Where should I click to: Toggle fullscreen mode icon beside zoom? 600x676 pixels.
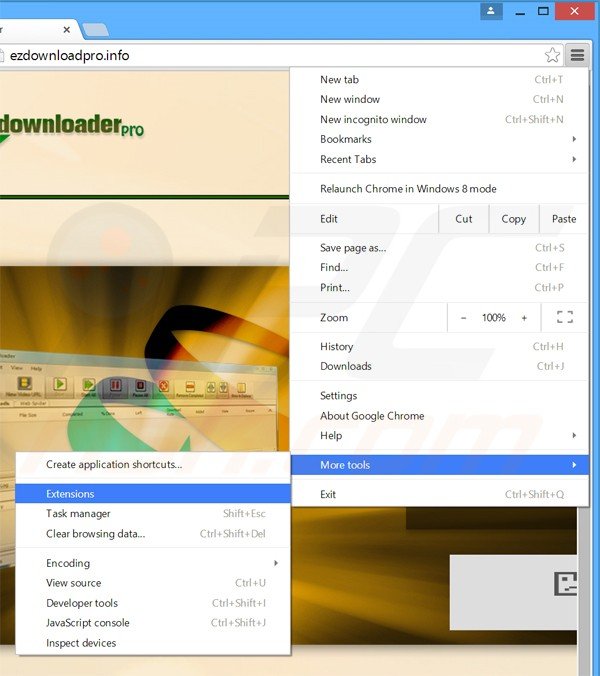click(x=564, y=317)
